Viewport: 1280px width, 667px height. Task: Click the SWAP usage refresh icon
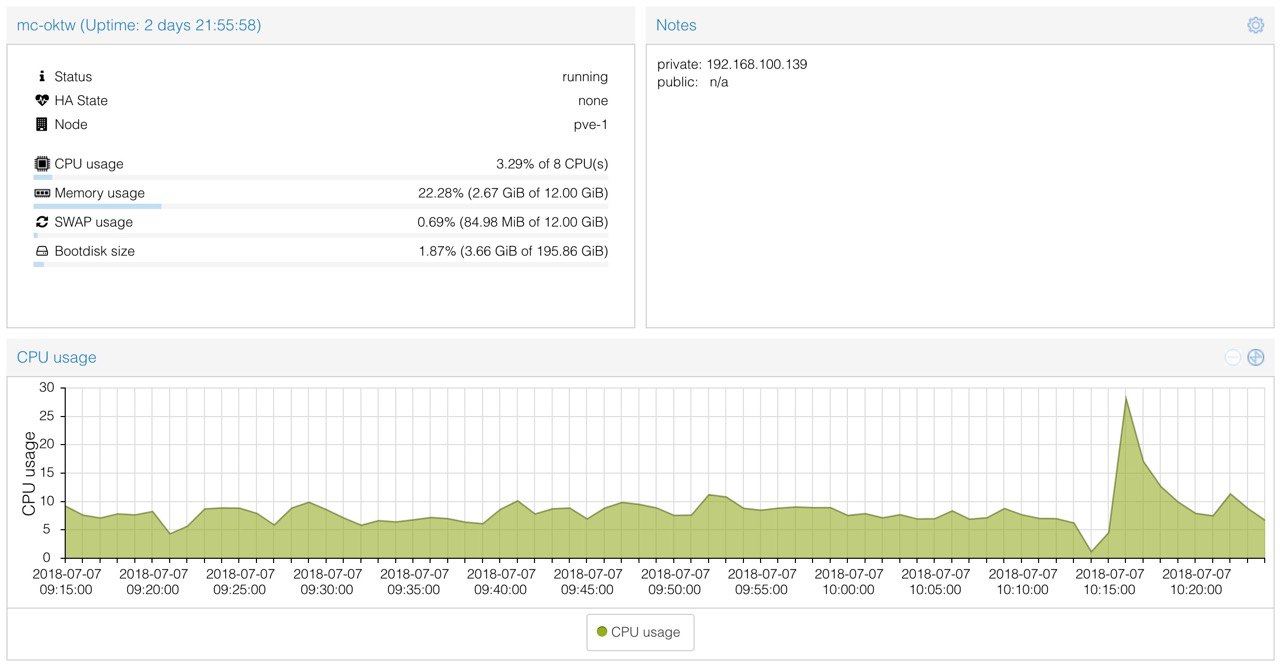click(41, 222)
